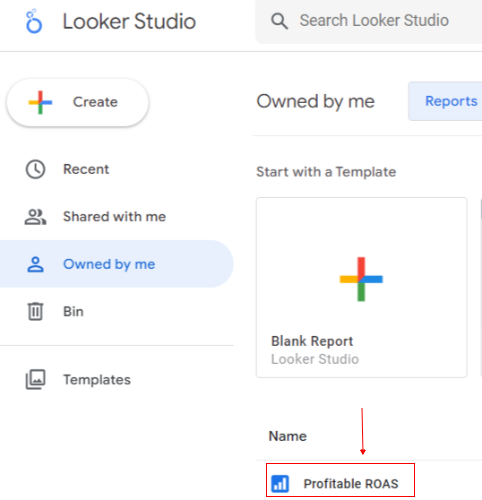Click the Looker Studio logo icon
This screenshot has height=500, width=482.
pos(34,21)
